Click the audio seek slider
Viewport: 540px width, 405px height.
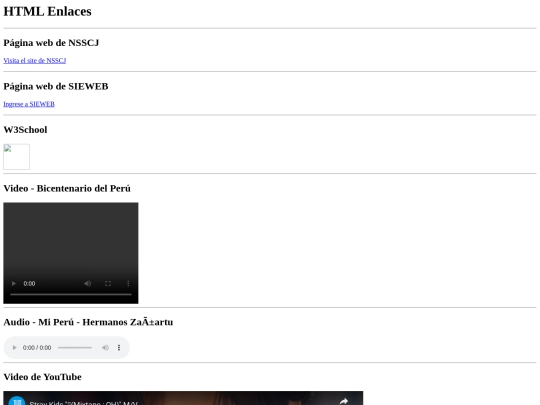click(75, 347)
